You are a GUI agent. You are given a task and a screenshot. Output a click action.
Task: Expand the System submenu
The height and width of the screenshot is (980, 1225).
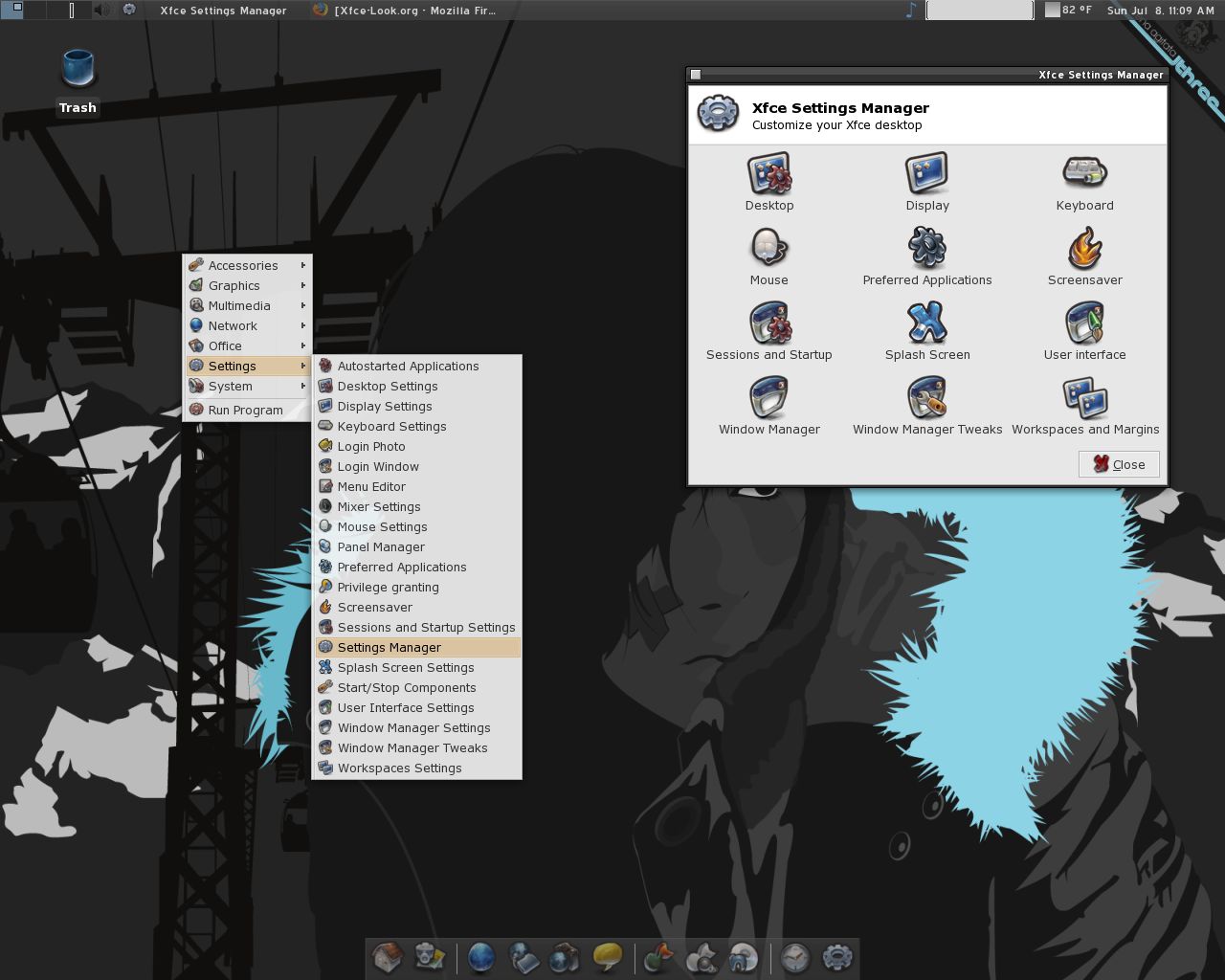pos(247,386)
